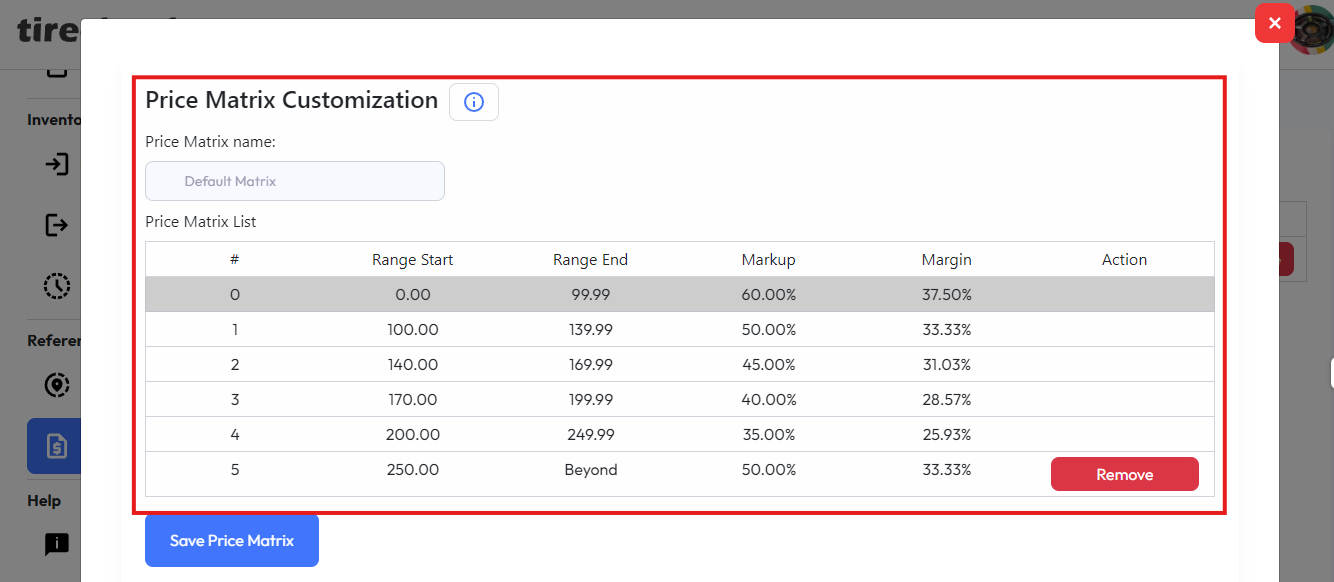Open the Help message icon in sidebar
Viewport: 1334px width, 582px height.
pyautogui.click(x=57, y=544)
